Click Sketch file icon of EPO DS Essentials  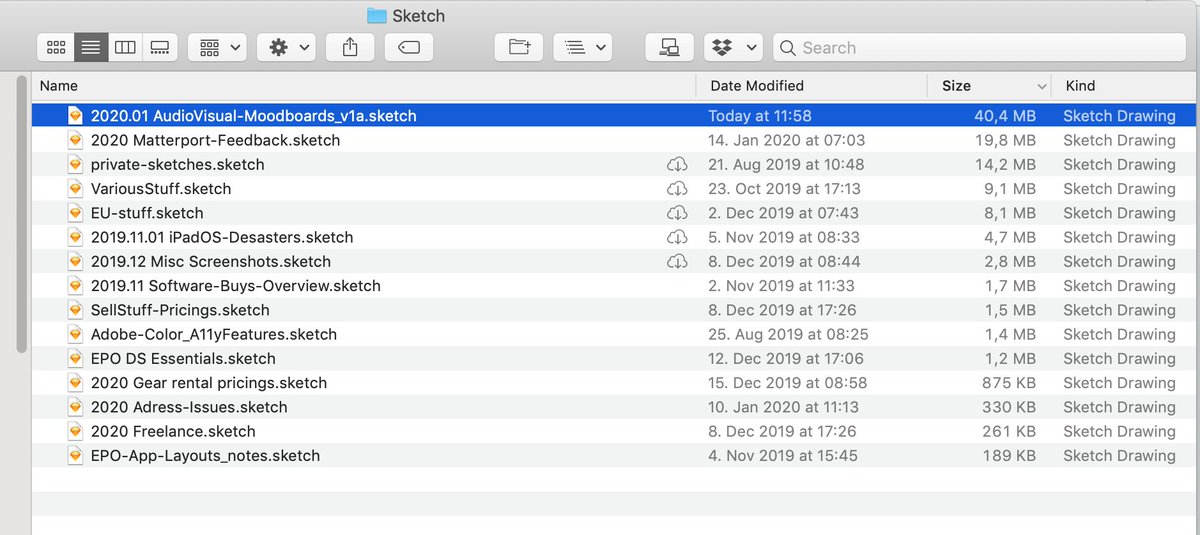(x=75, y=358)
